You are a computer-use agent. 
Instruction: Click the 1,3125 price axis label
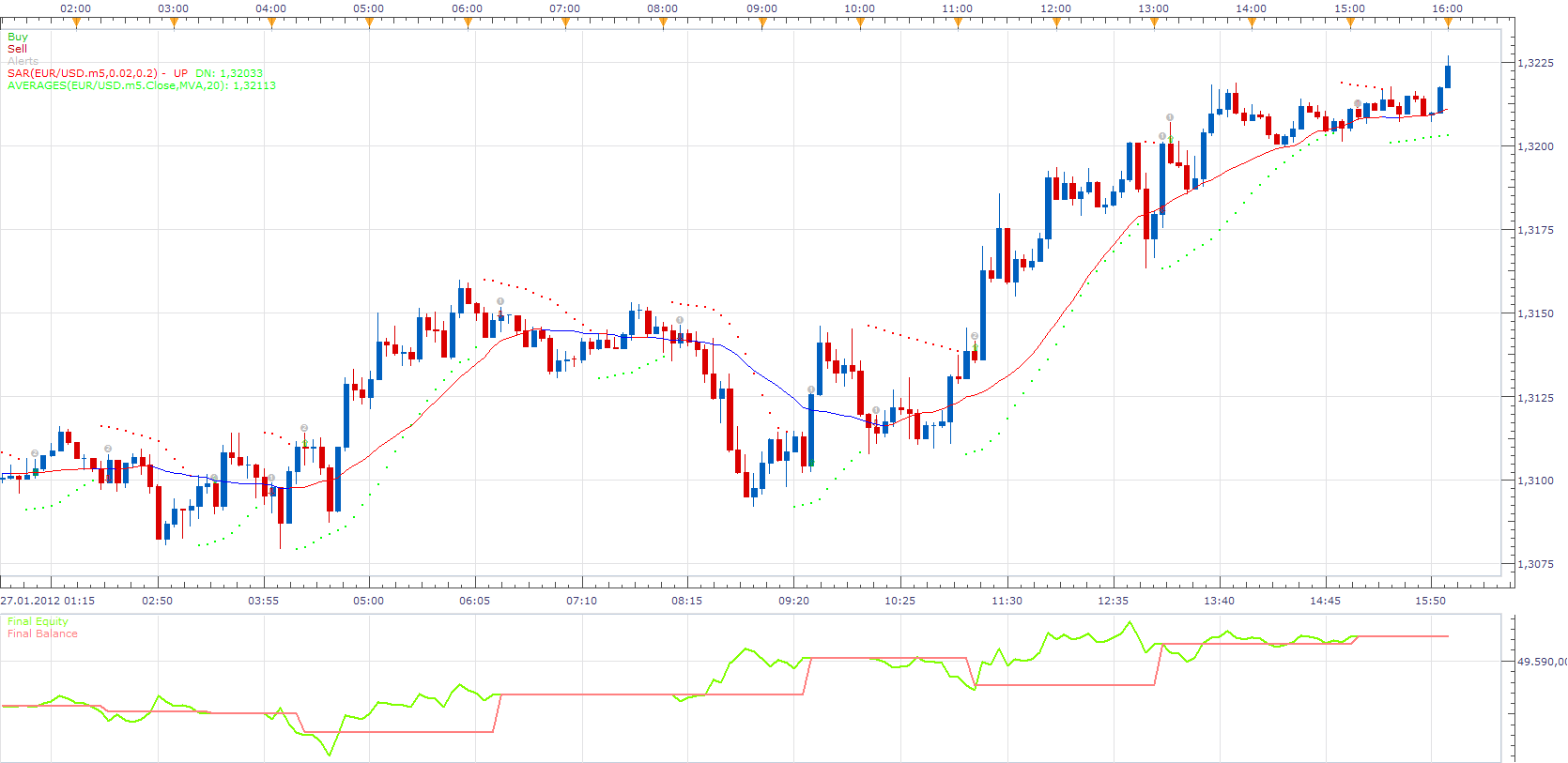point(1535,397)
